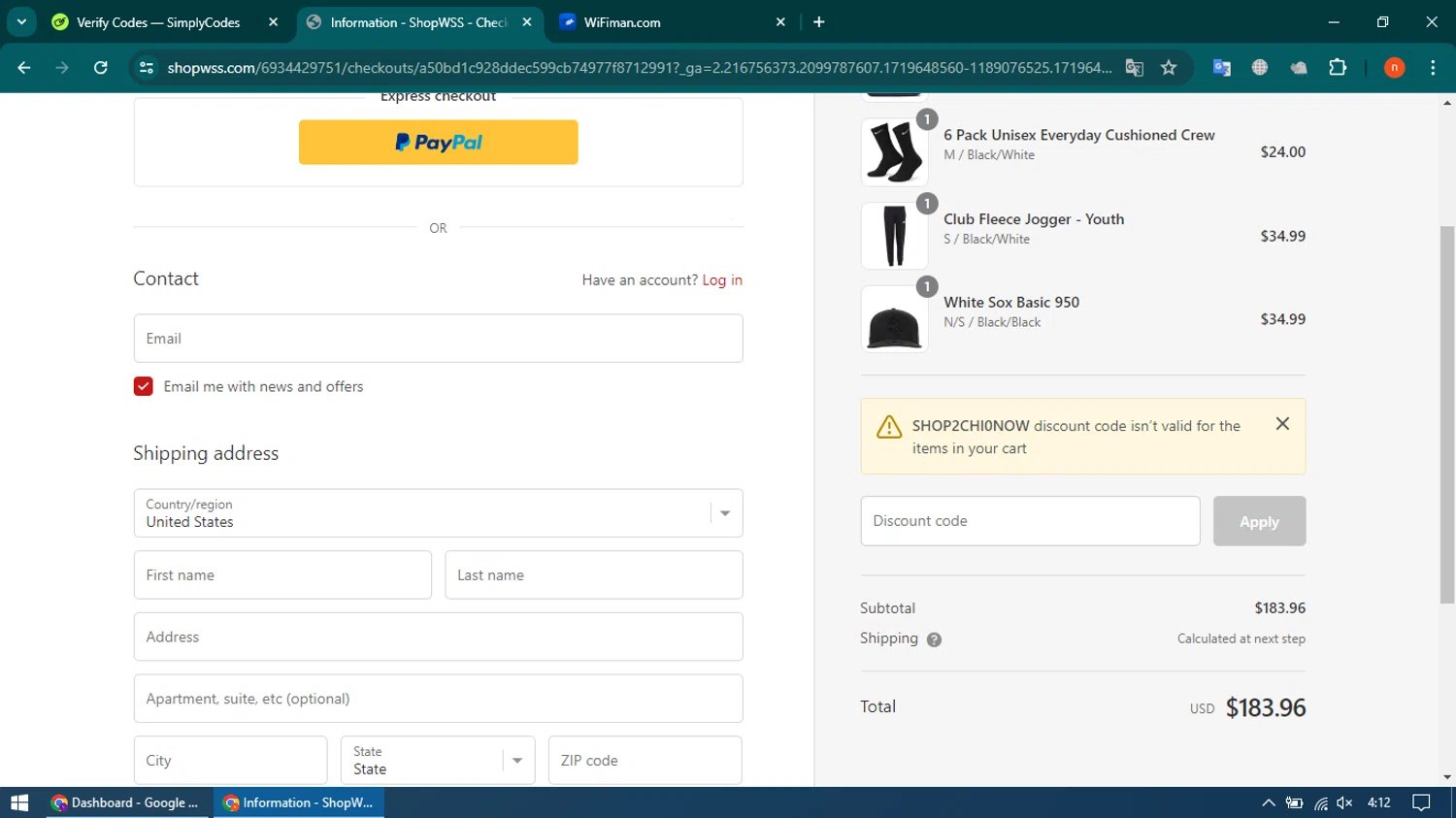This screenshot has width=1456, height=818.
Task: Switch to Dashboard - Google taskbar window
Action: coord(125,802)
